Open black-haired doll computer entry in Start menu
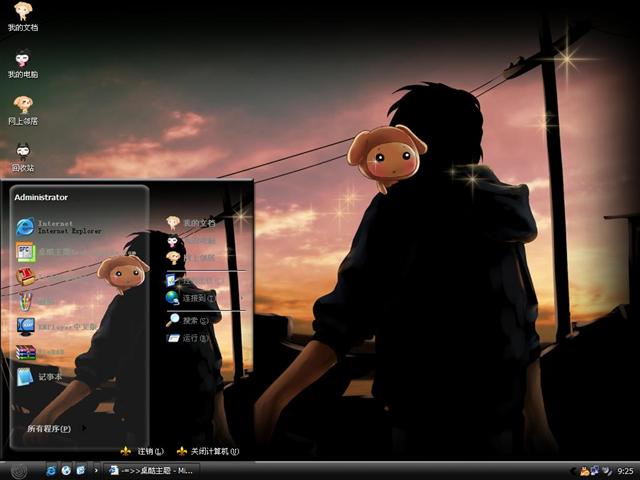Viewport: 640px width, 480px height. coord(191,241)
